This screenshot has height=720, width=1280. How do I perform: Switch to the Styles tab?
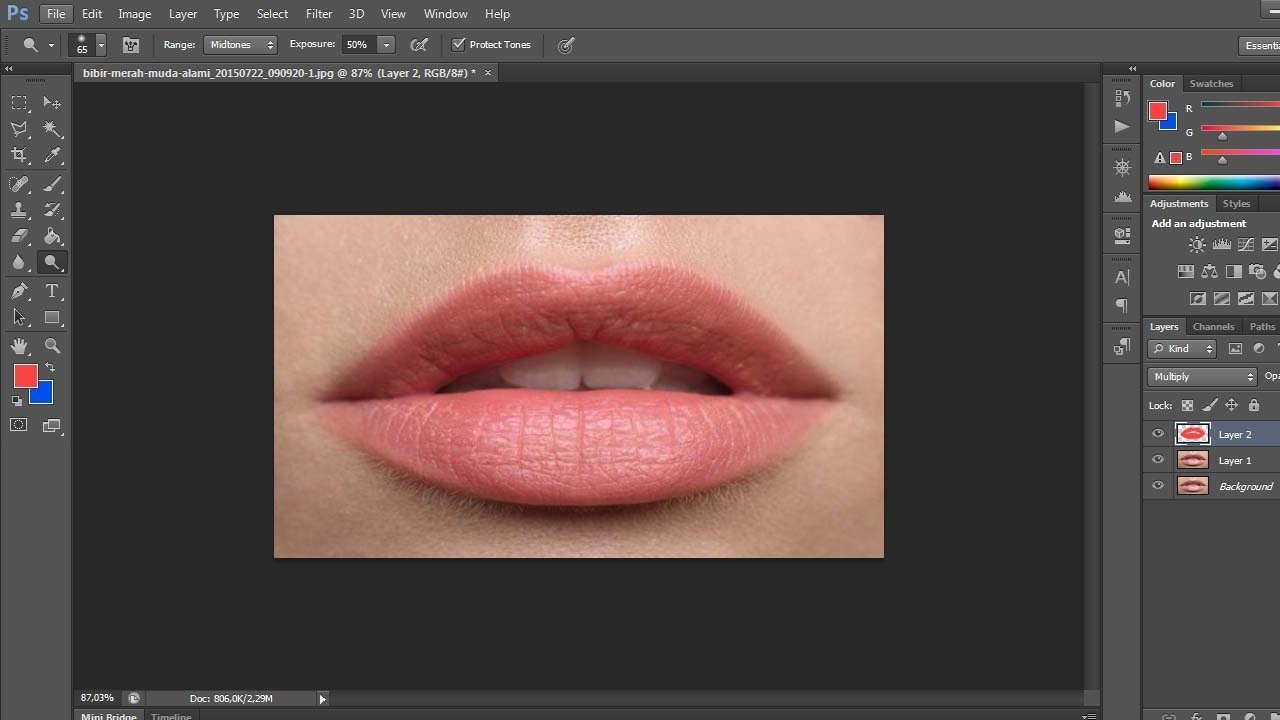click(x=1236, y=204)
